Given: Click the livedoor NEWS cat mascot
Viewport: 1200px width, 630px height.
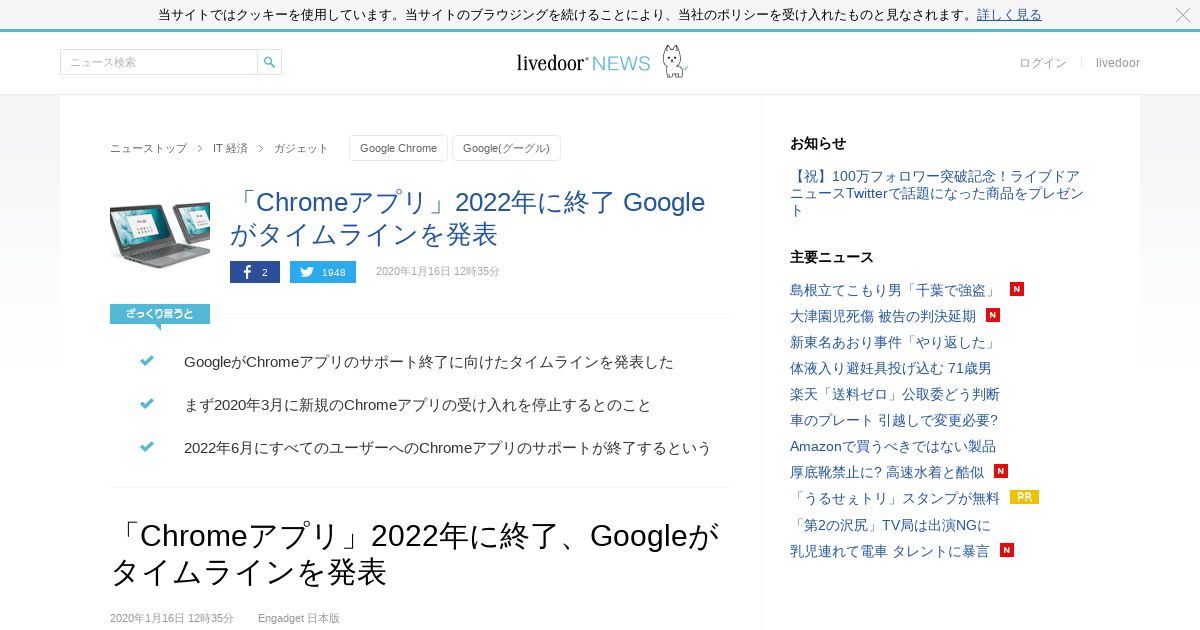Looking at the screenshot, I should [x=675, y=61].
